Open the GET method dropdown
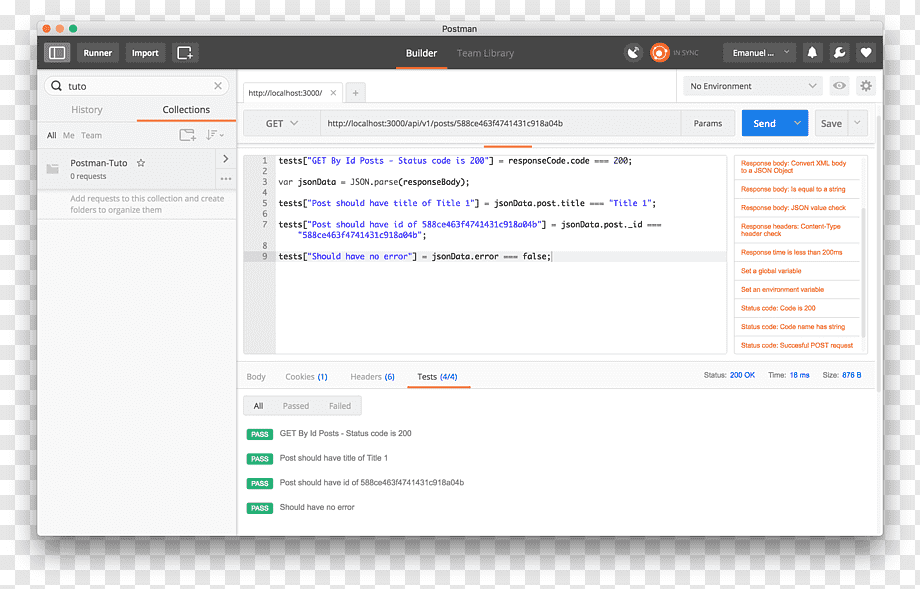This screenshot has height=589, width=920. [x=282, y=123]
